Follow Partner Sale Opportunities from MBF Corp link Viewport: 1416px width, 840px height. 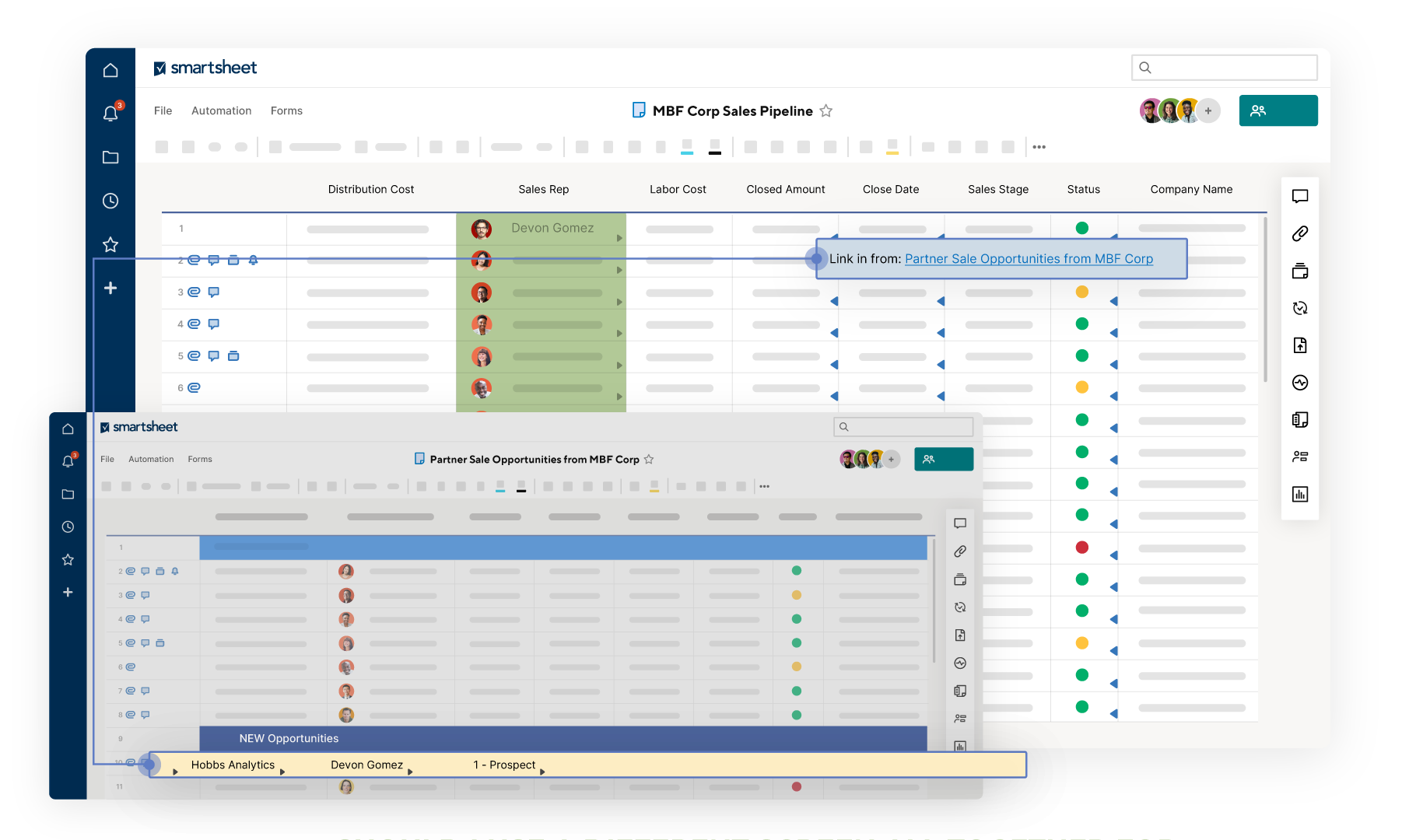pyautogui.click(x=1029, y=259)
